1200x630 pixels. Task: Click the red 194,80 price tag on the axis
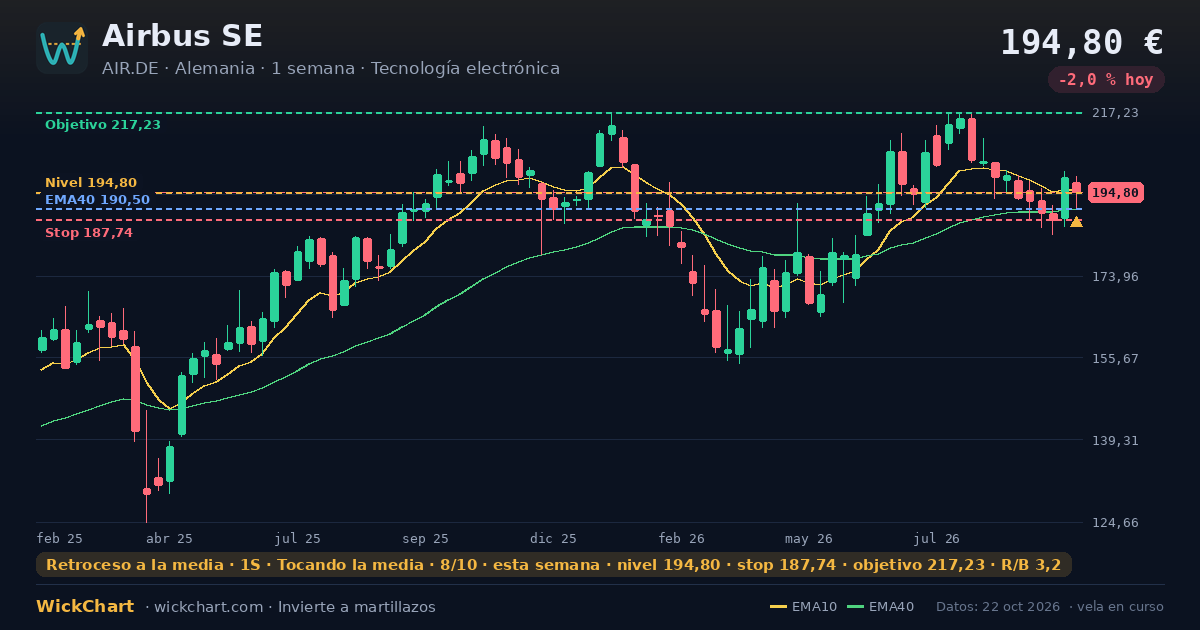(1115, 193)
